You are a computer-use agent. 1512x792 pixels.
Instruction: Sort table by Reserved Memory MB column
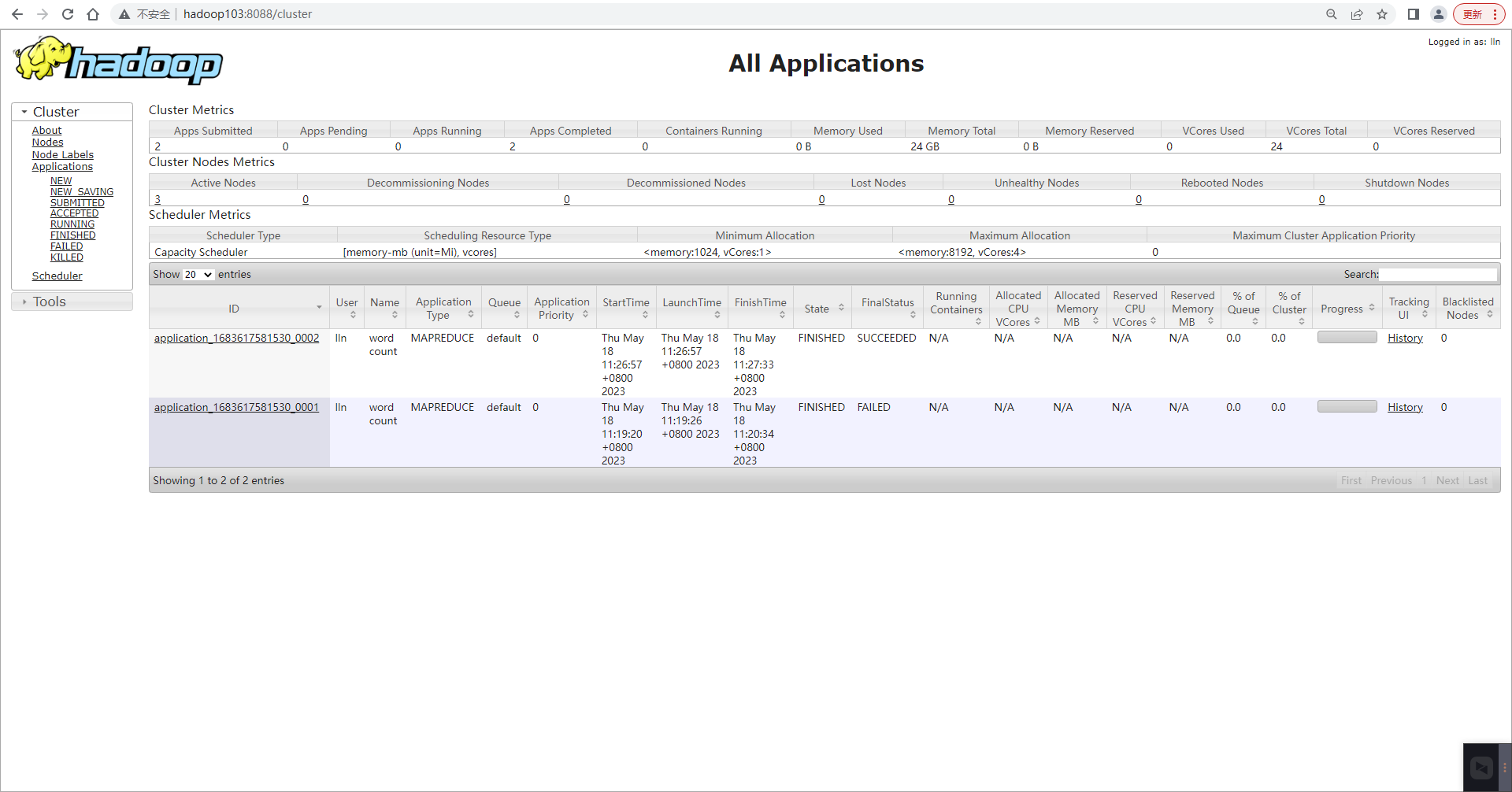(1192, 309)
